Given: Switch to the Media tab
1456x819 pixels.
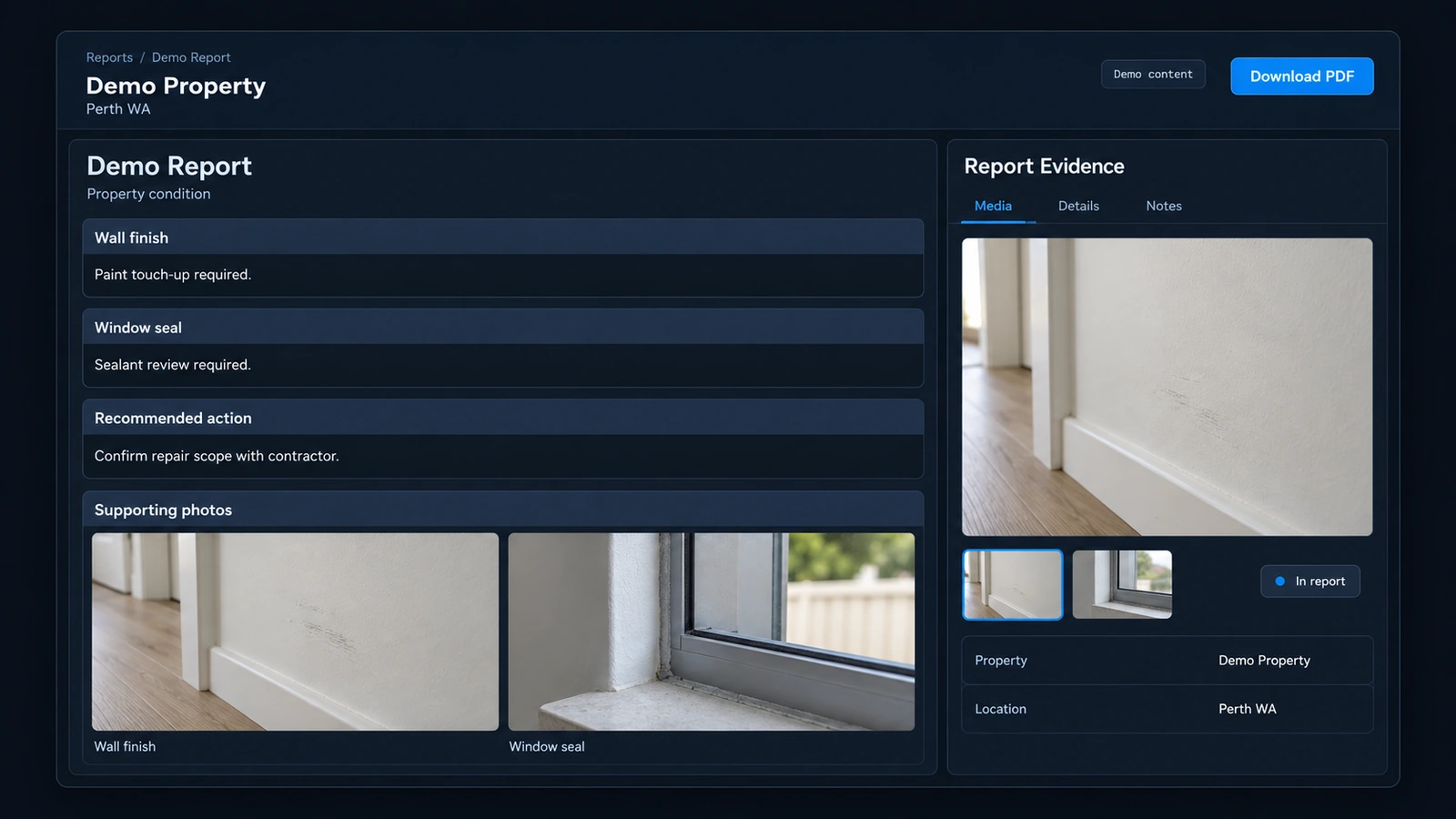Looking at the screenshot, I should pyautogui.click(x=993, y=206).
